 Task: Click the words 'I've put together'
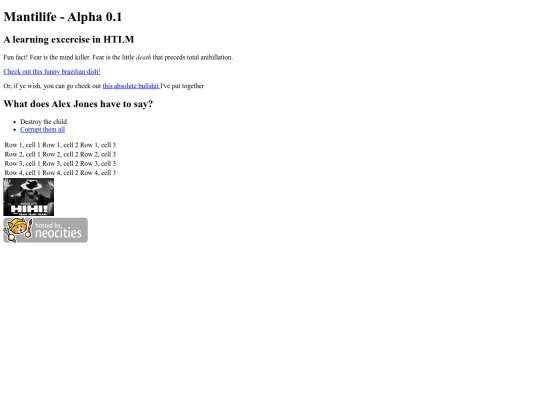[182, 86]
